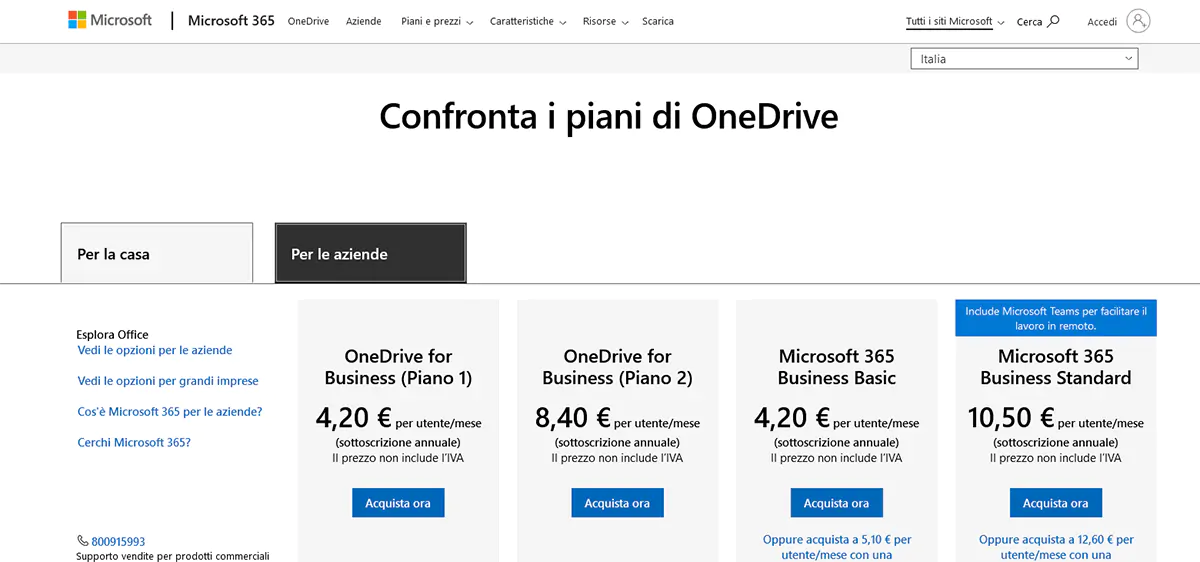Open the OneDrive nav item

(308, 21)
